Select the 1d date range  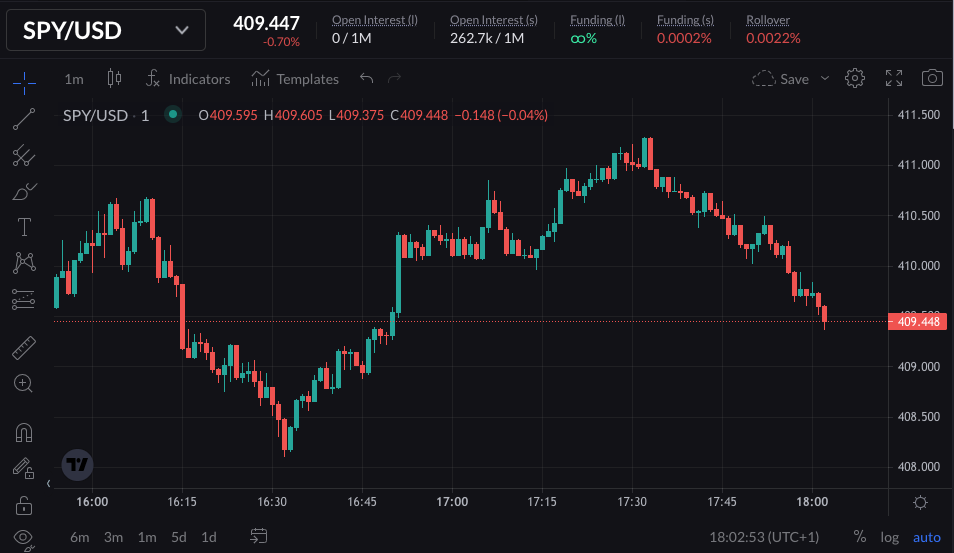209,537
